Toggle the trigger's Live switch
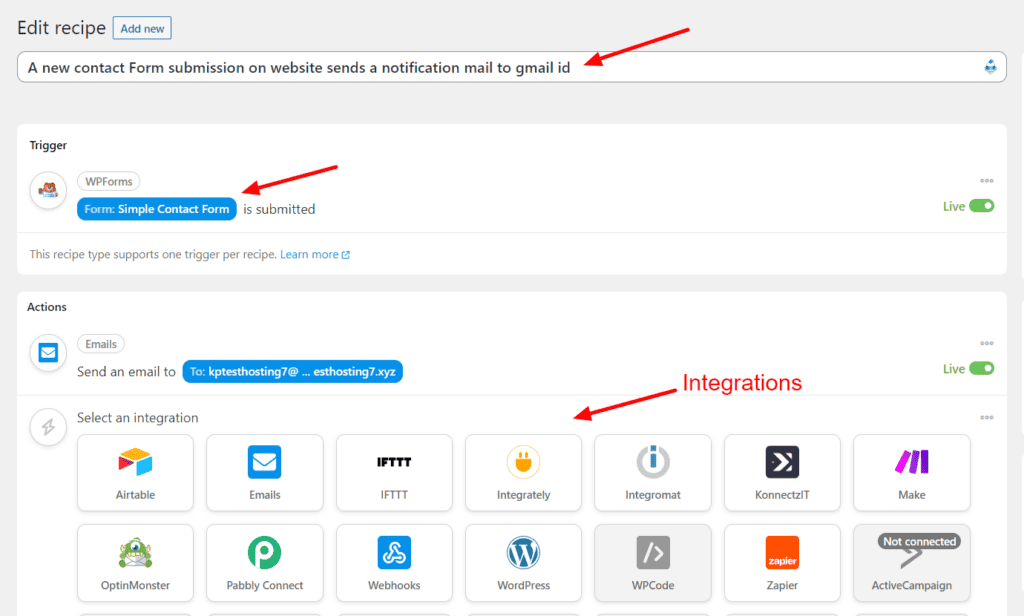This screenshot has width=1024, height=616. (980, 205)
